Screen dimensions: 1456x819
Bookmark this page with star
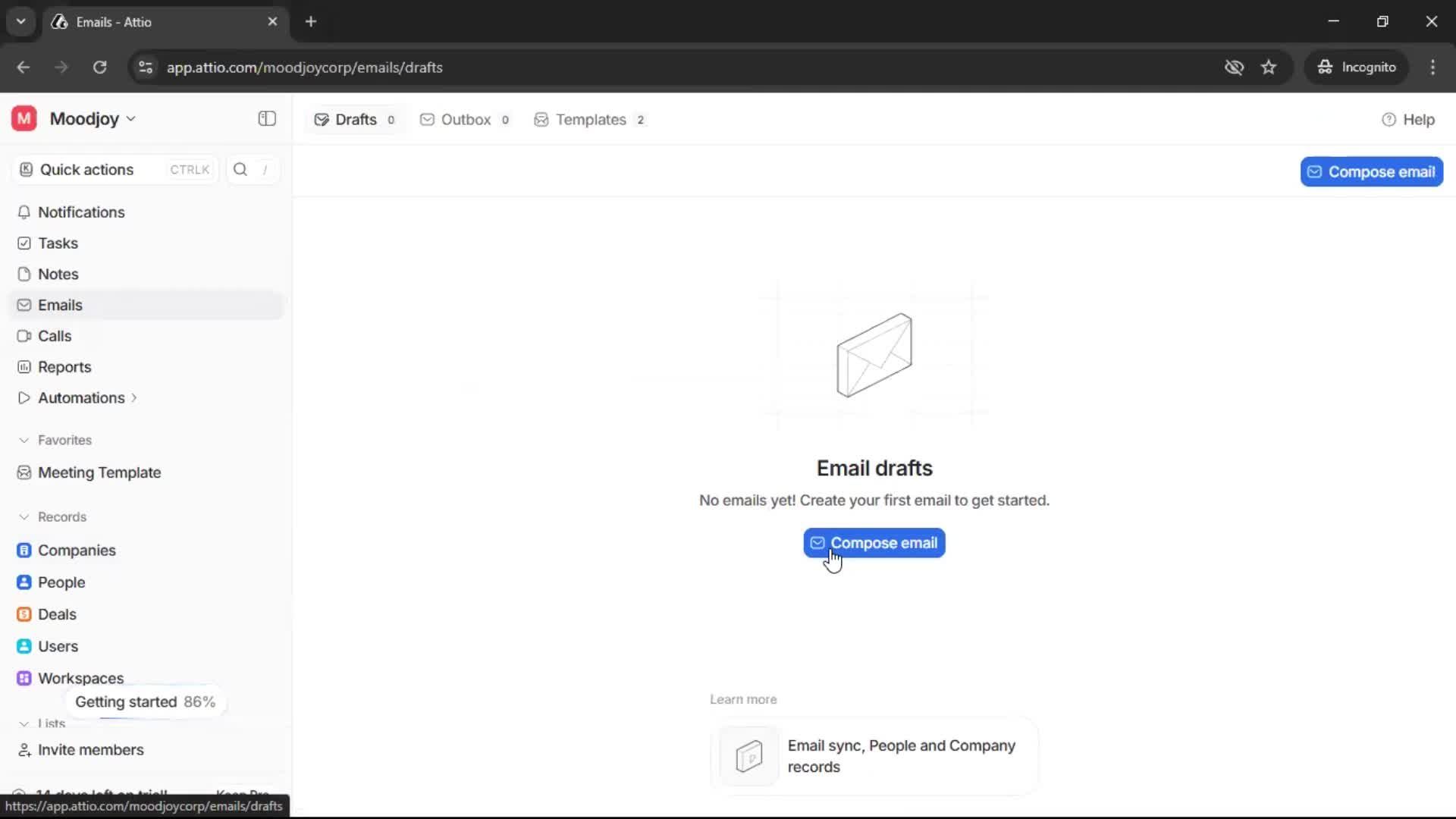click(x=1269, y=67)
